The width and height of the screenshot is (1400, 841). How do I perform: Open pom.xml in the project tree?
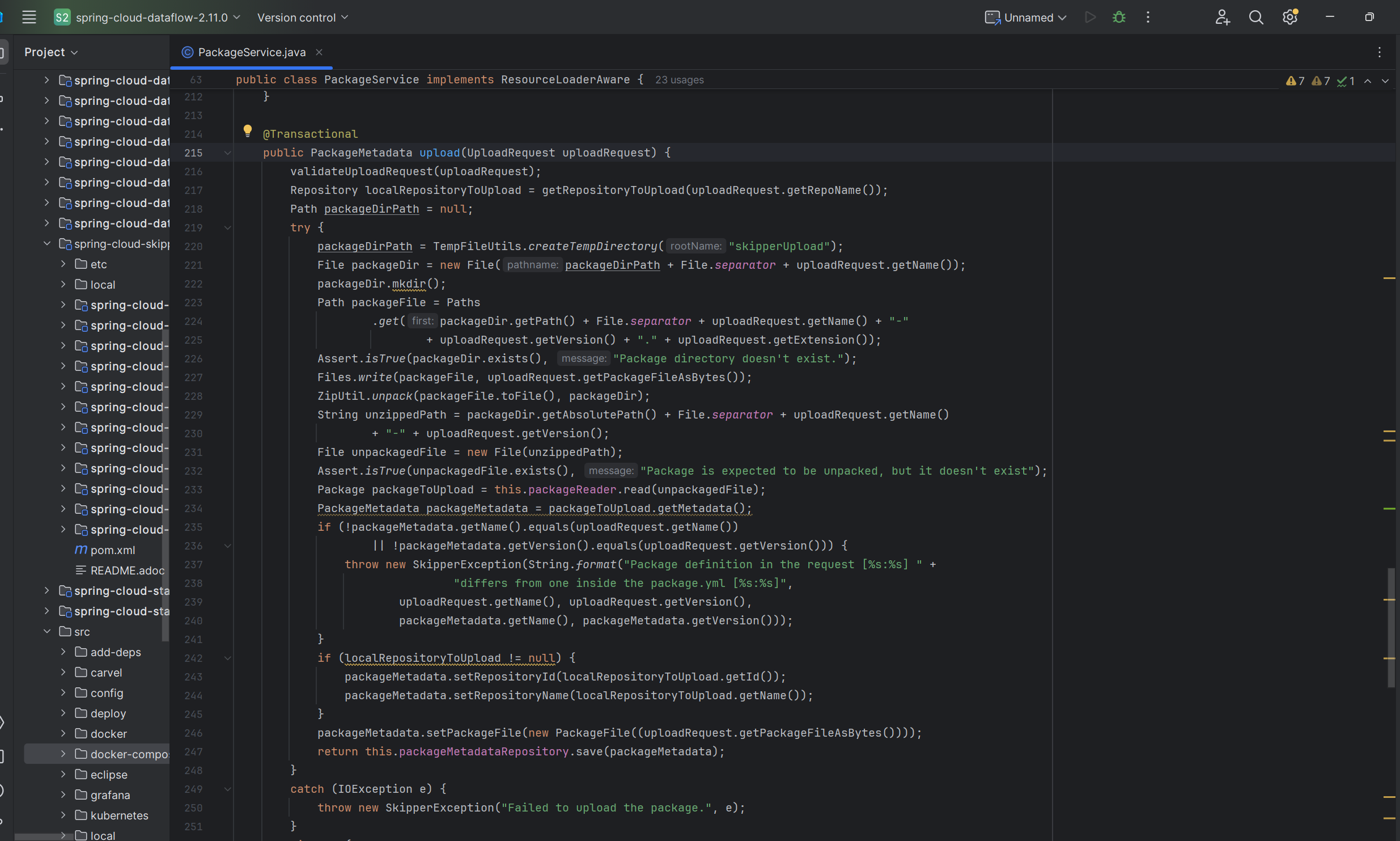pyautogui.click(x=112, y=550)
